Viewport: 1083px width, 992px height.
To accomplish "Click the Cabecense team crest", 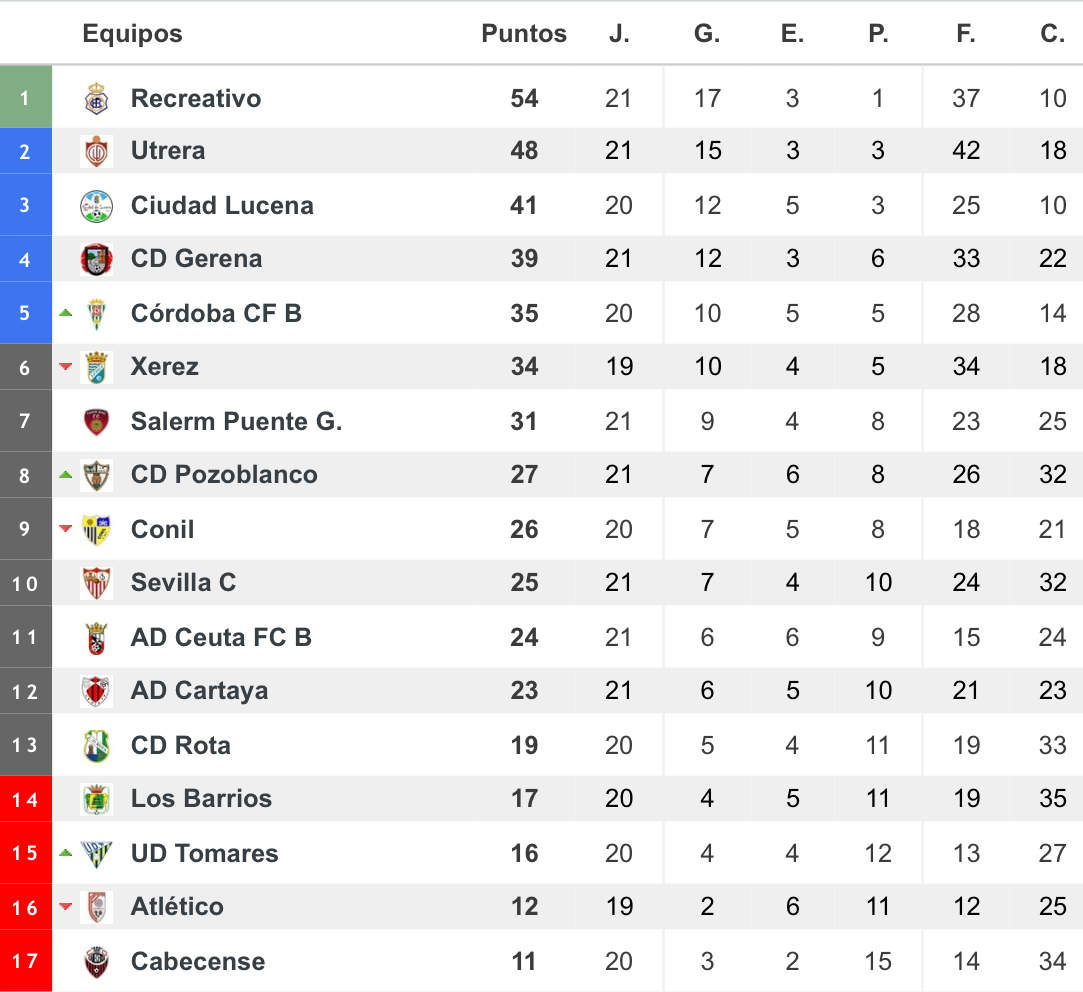I will coord(96,962).
